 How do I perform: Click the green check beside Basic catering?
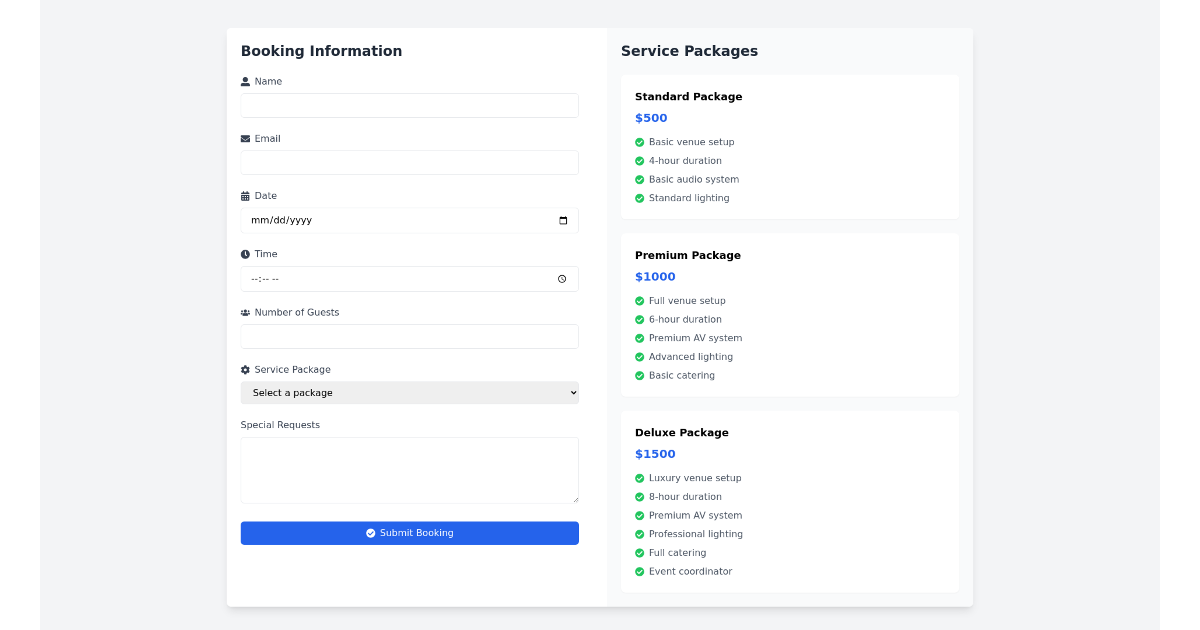(x=639, y=375)
